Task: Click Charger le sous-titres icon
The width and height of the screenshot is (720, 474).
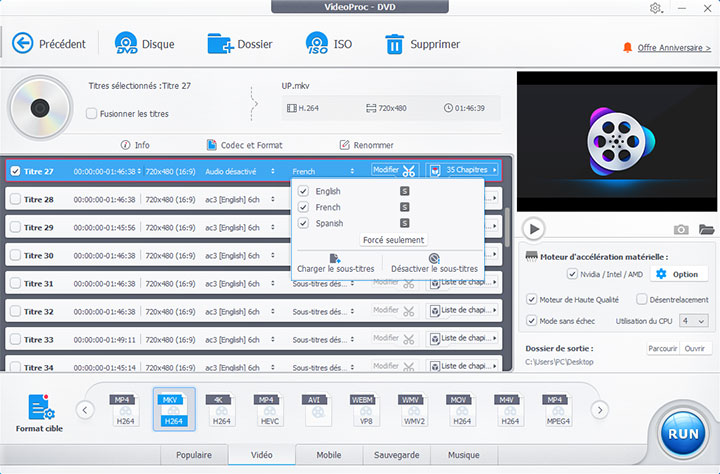Action: click(x=336, y=259)
